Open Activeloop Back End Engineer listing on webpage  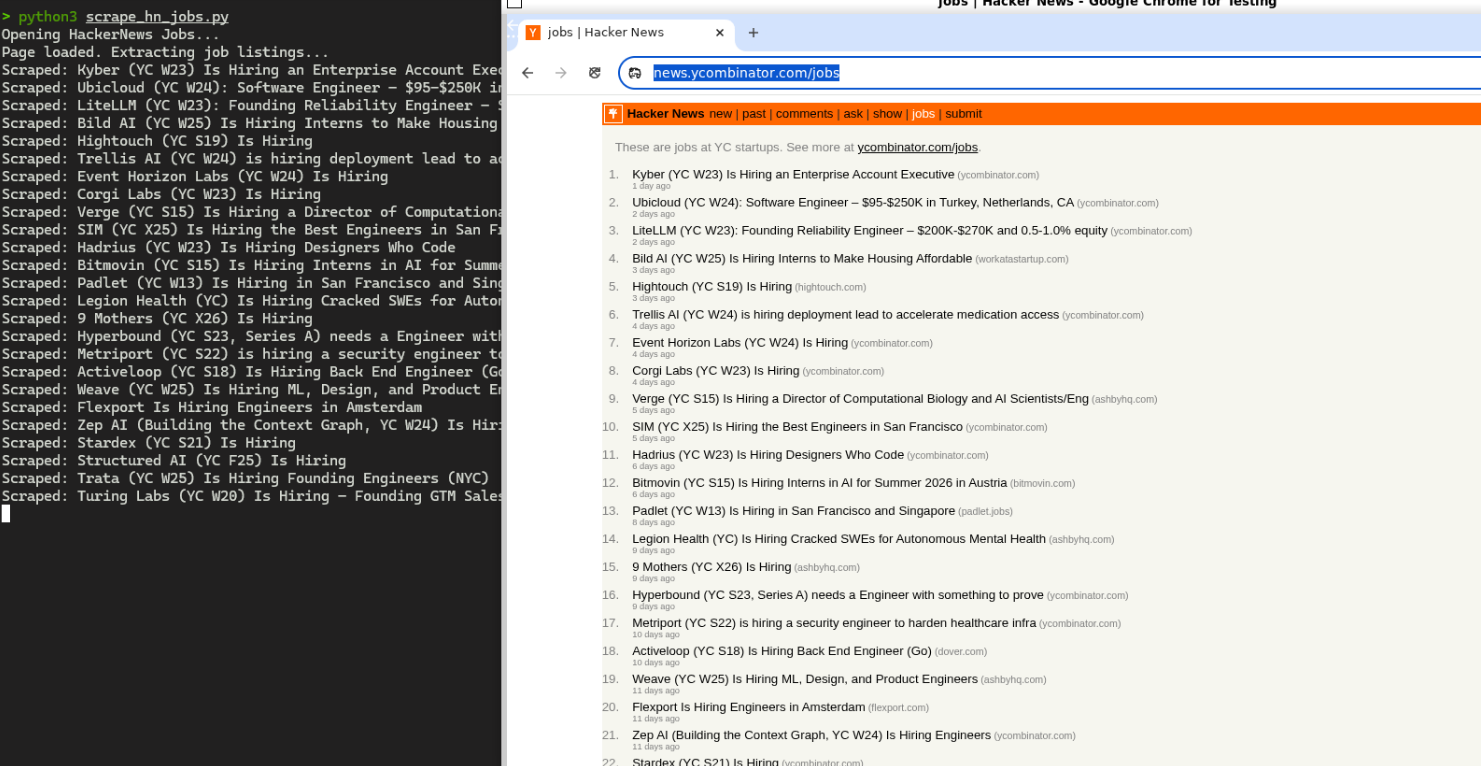pos(782,651)
